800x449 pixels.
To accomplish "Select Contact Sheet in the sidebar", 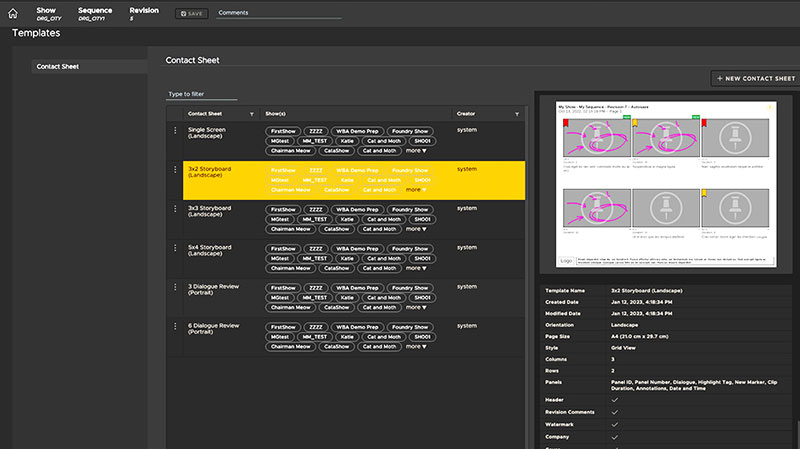I will pos(89,66).
